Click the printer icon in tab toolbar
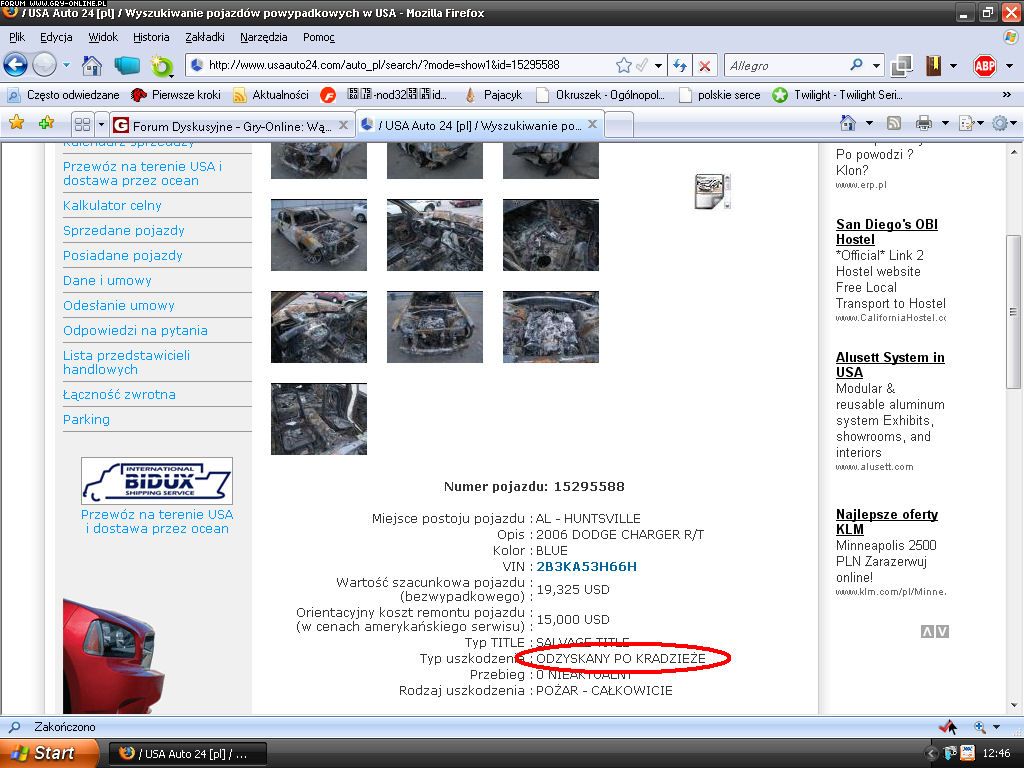The image size is (1024, 768). (923, 123)
